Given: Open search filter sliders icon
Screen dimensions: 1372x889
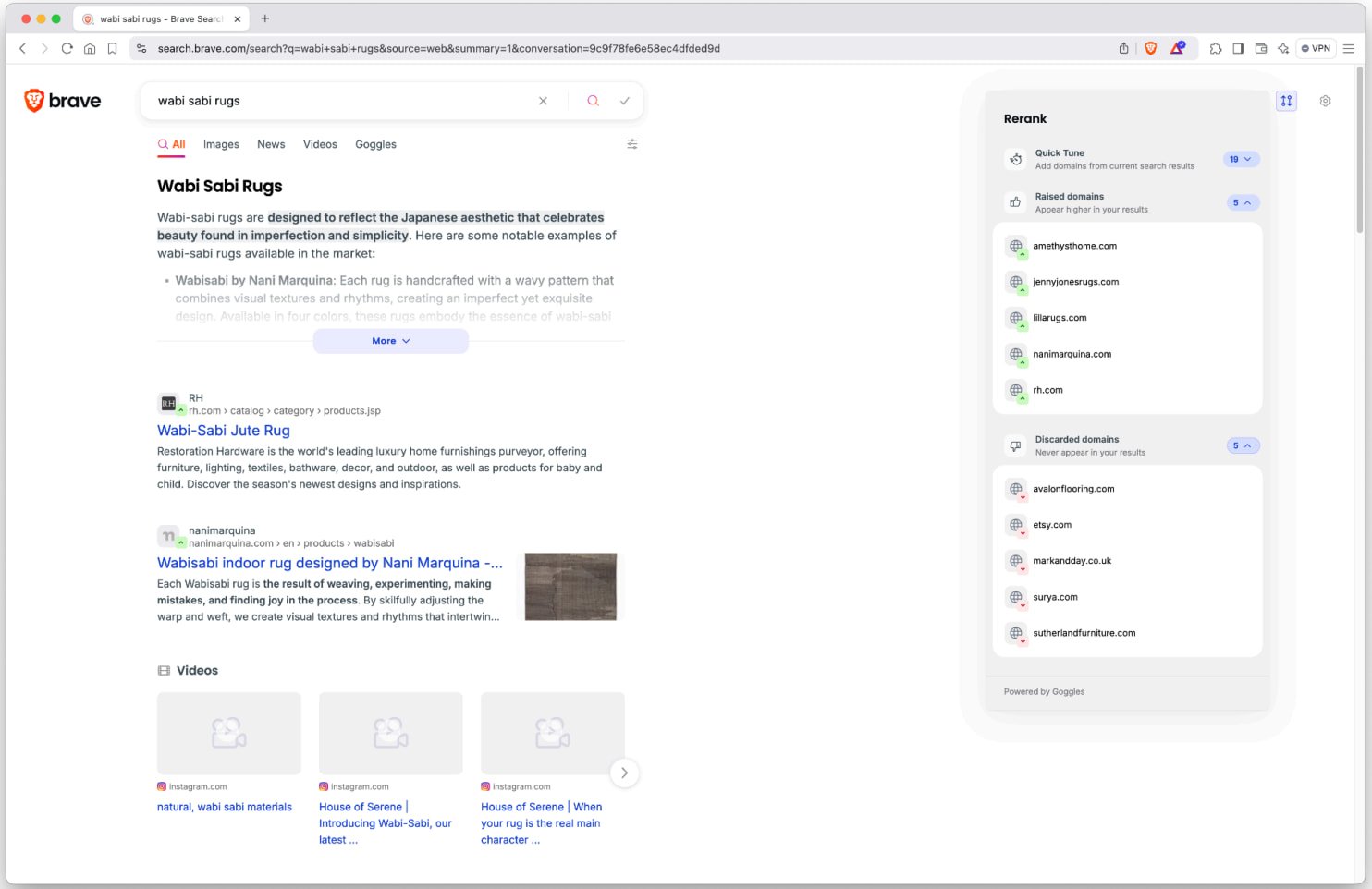Looking at the screenshot, I should (631, 144).
